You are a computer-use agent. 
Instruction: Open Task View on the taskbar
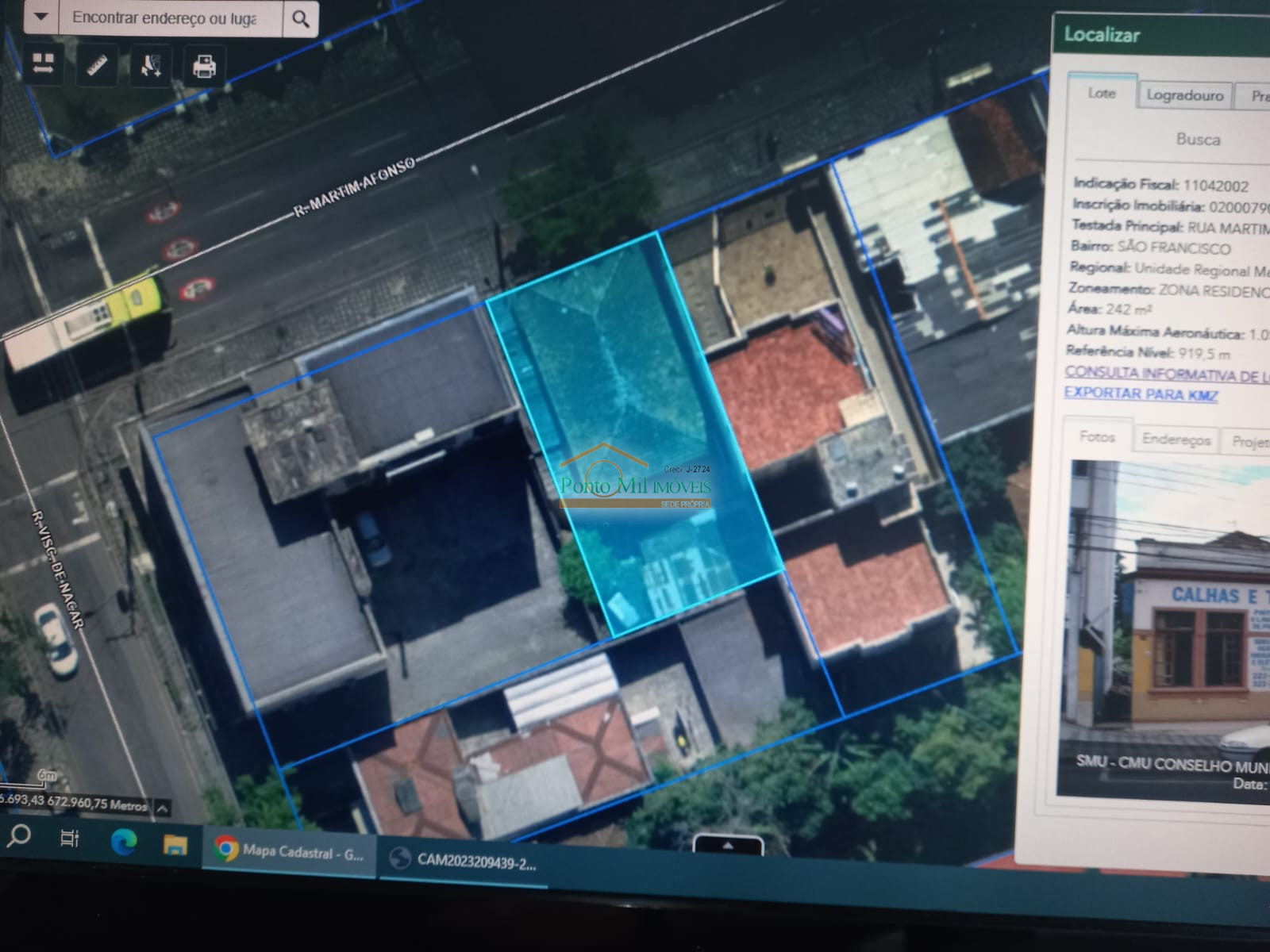coord(70,839)
